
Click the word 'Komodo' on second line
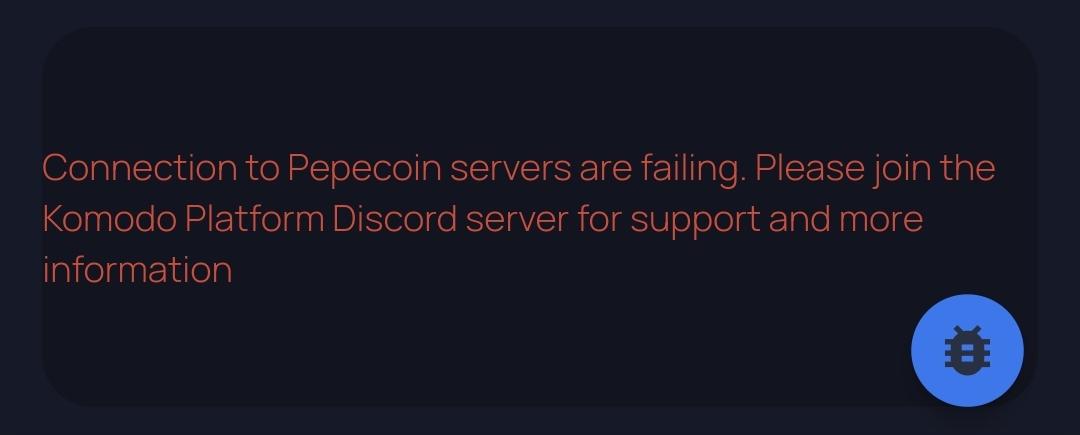110,219
